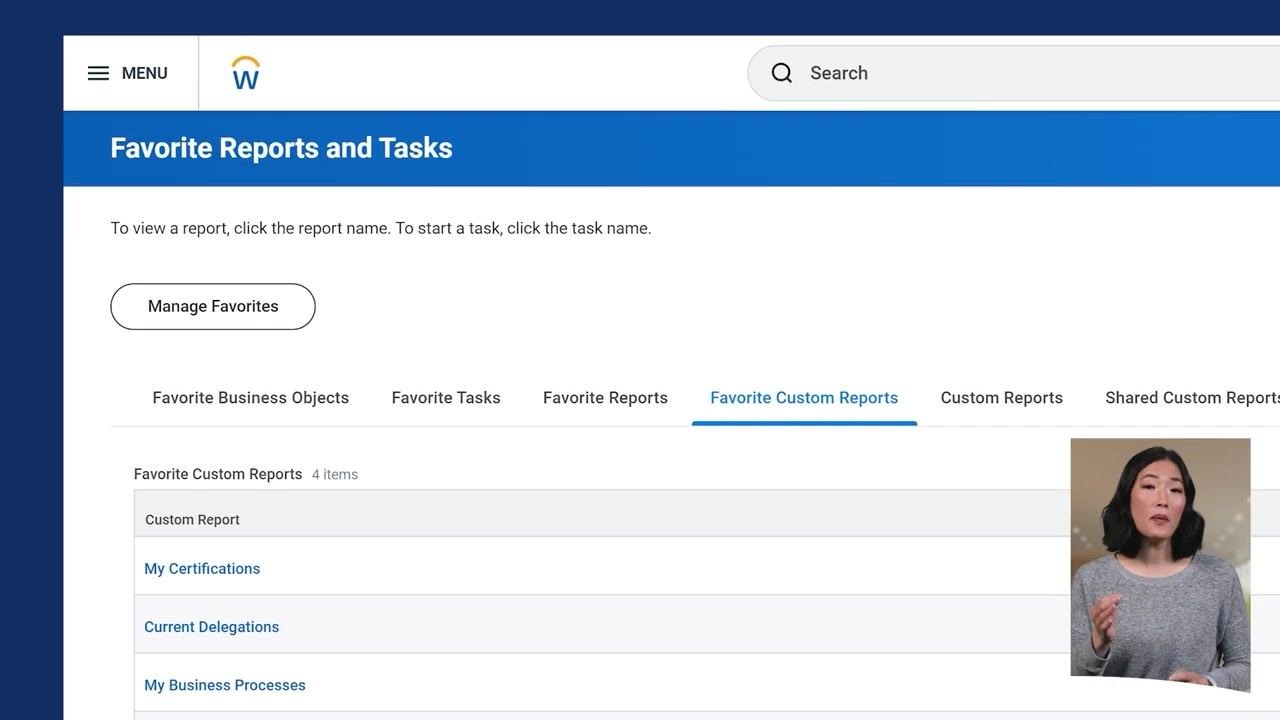Click the magnifying glass search icon

click(x=782, y=73)
